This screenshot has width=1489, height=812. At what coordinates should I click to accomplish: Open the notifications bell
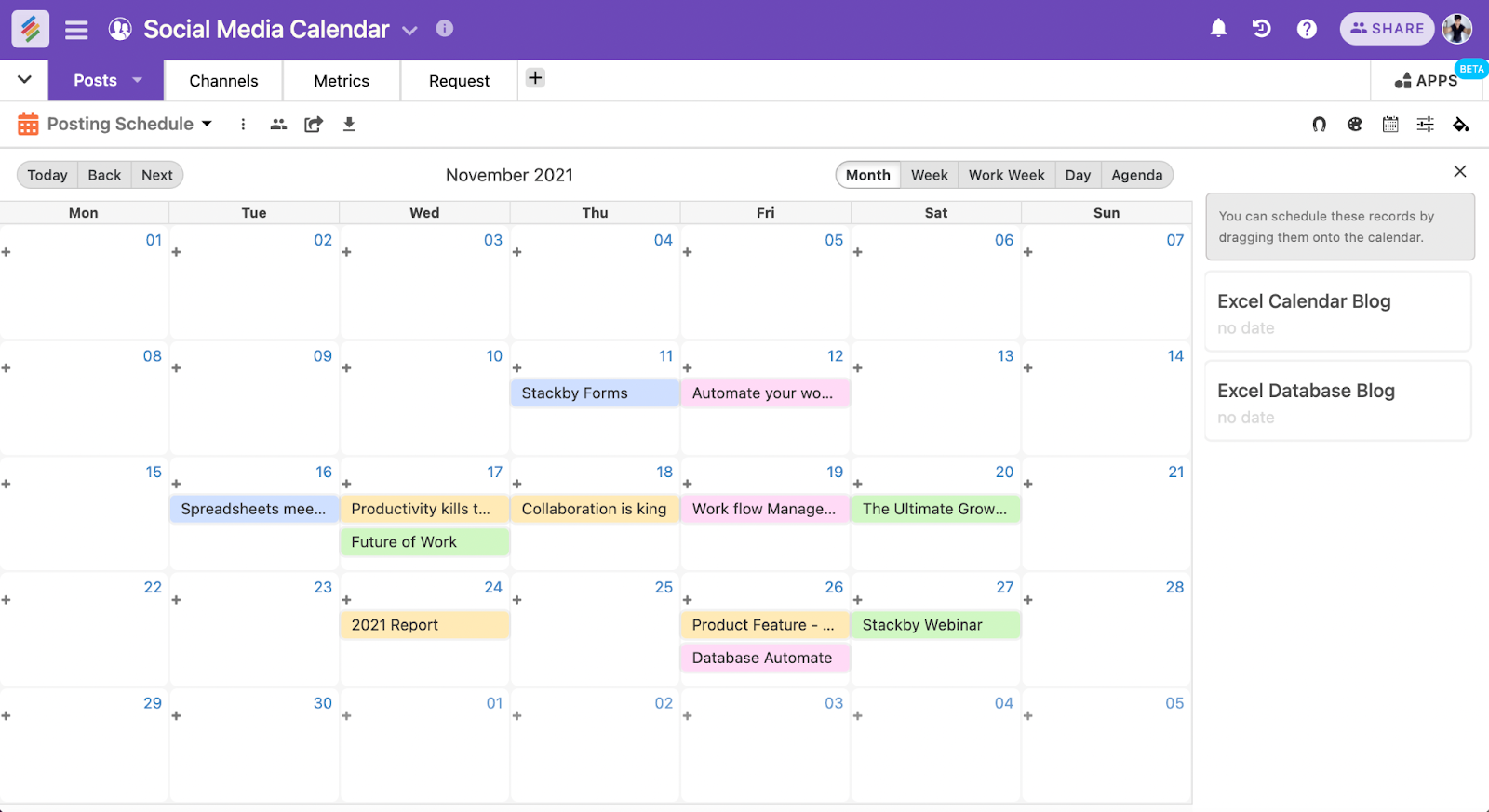pyautogui.click(x=1218, y=29)
